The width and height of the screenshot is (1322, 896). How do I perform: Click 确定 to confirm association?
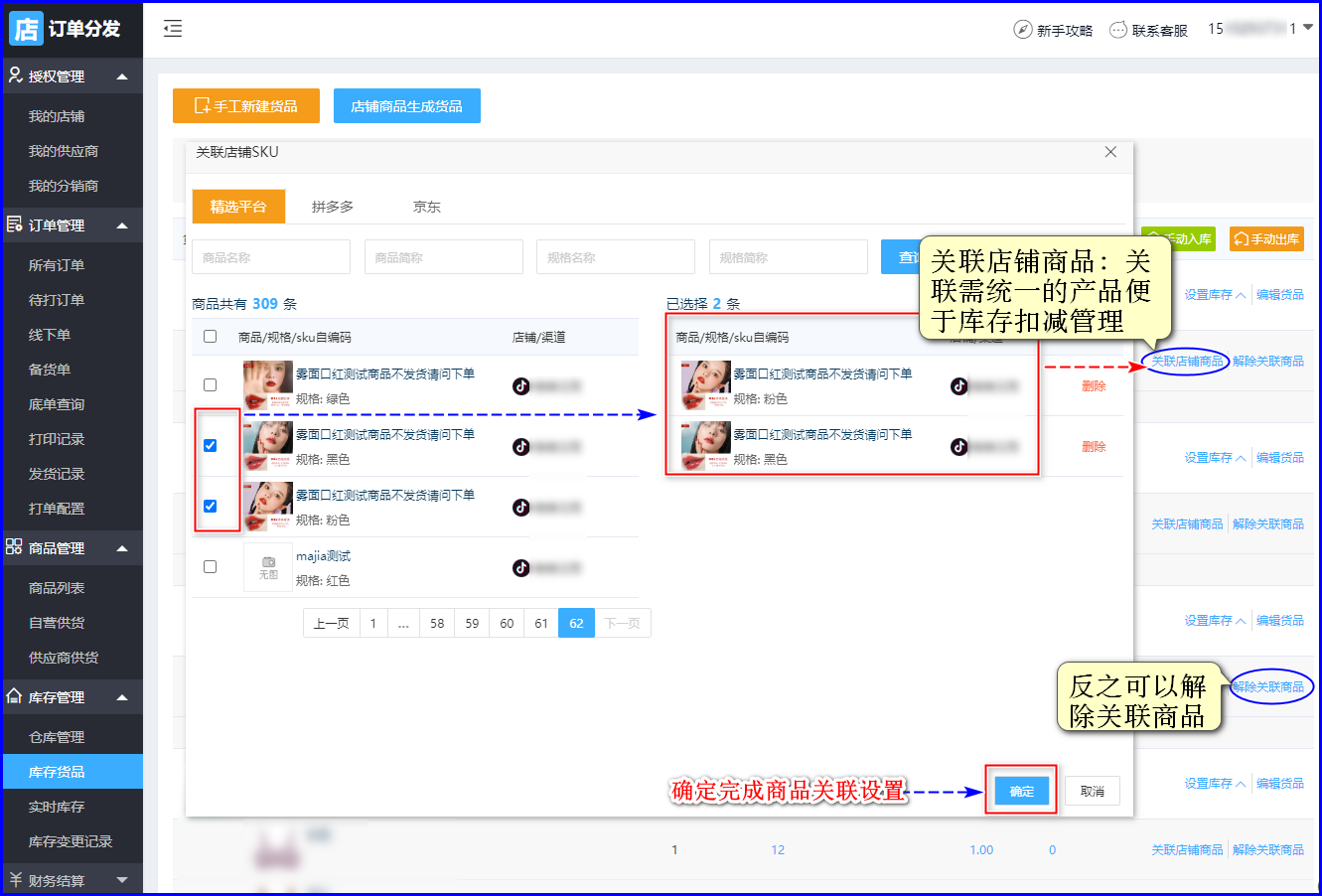[1021, 791]
